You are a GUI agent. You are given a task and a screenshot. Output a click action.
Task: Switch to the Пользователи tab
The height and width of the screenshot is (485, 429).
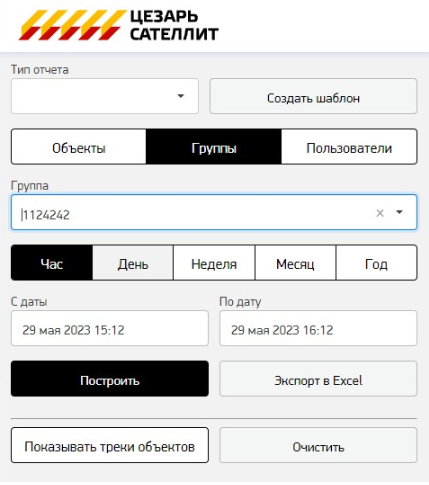point(349,147)
